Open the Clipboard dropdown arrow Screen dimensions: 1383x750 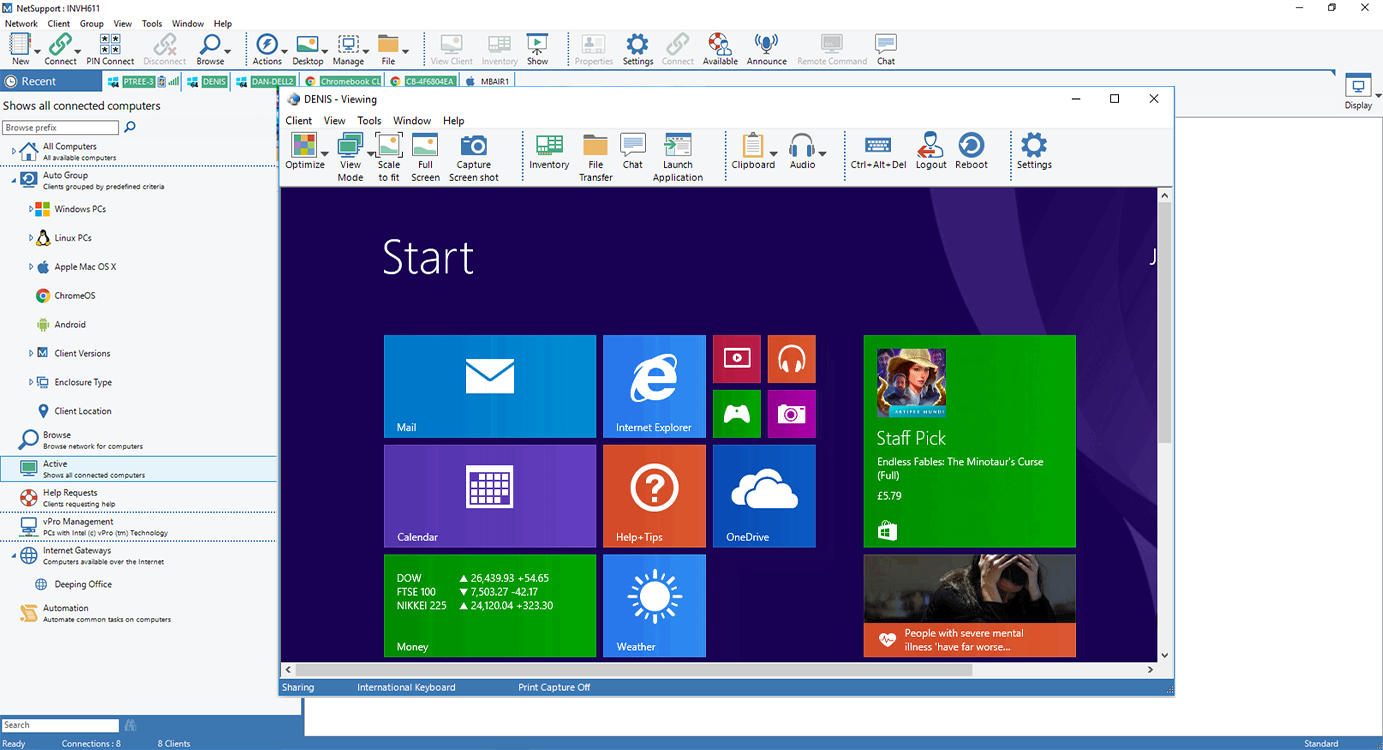point(773,154)
